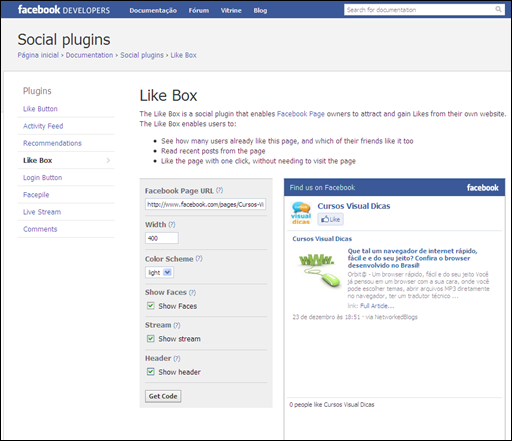Screen dimensions: 512x441
Task: Click the Find us on Facebook header text
Action: point(322,187)
